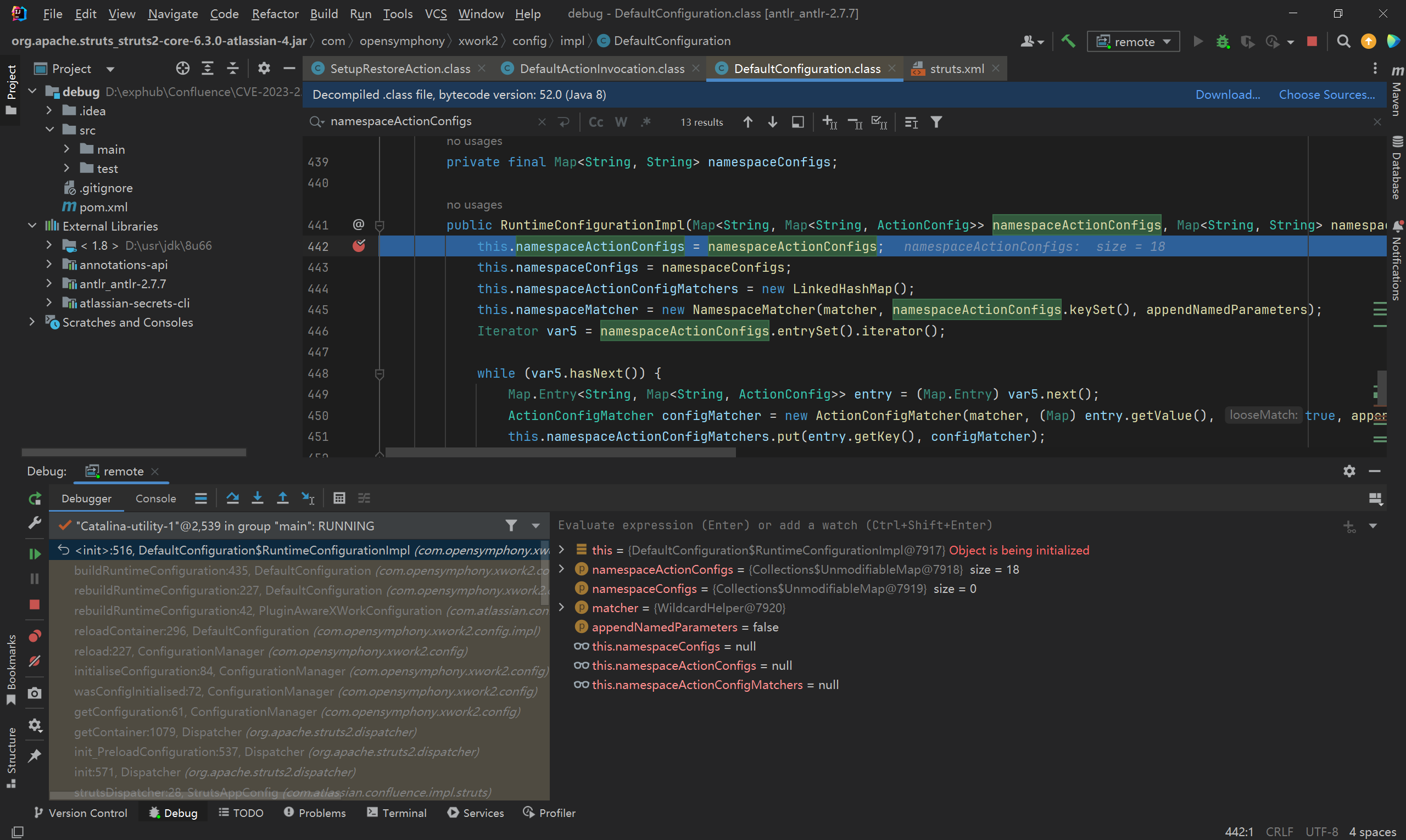1406x840 pixels.
Task: Toggle the breakpoint on line 442
Action: coord(359,246)
